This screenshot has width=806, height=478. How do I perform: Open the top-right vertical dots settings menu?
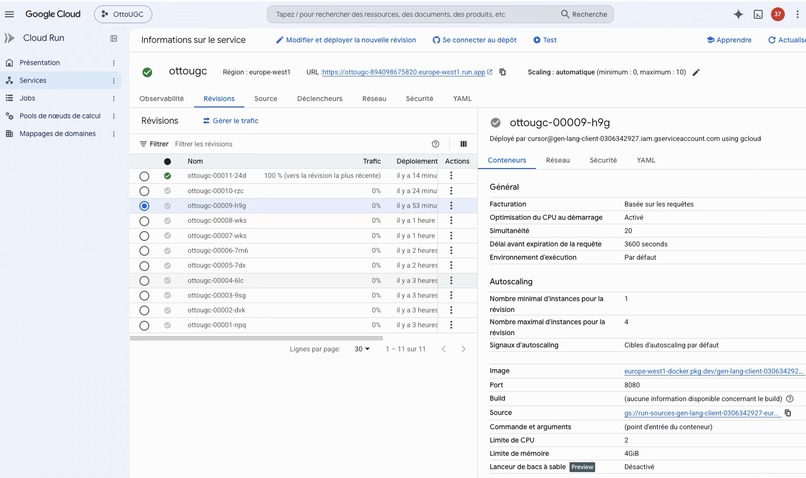tap(797, 14)
